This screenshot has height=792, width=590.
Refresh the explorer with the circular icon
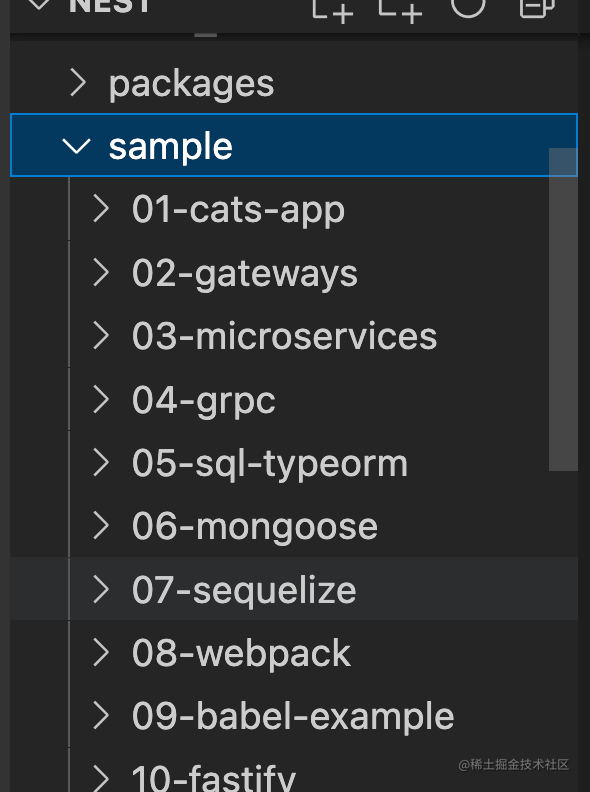coord(468,6)
